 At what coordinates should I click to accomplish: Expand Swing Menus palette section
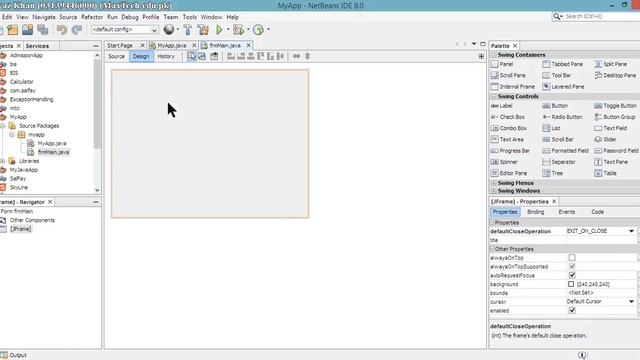click(494, 183)
